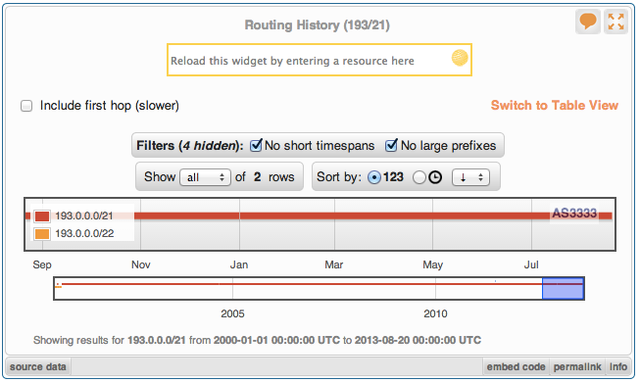Open the Show rows dropdown
This screenshot has height=382, width=640.
pos(205,177)
